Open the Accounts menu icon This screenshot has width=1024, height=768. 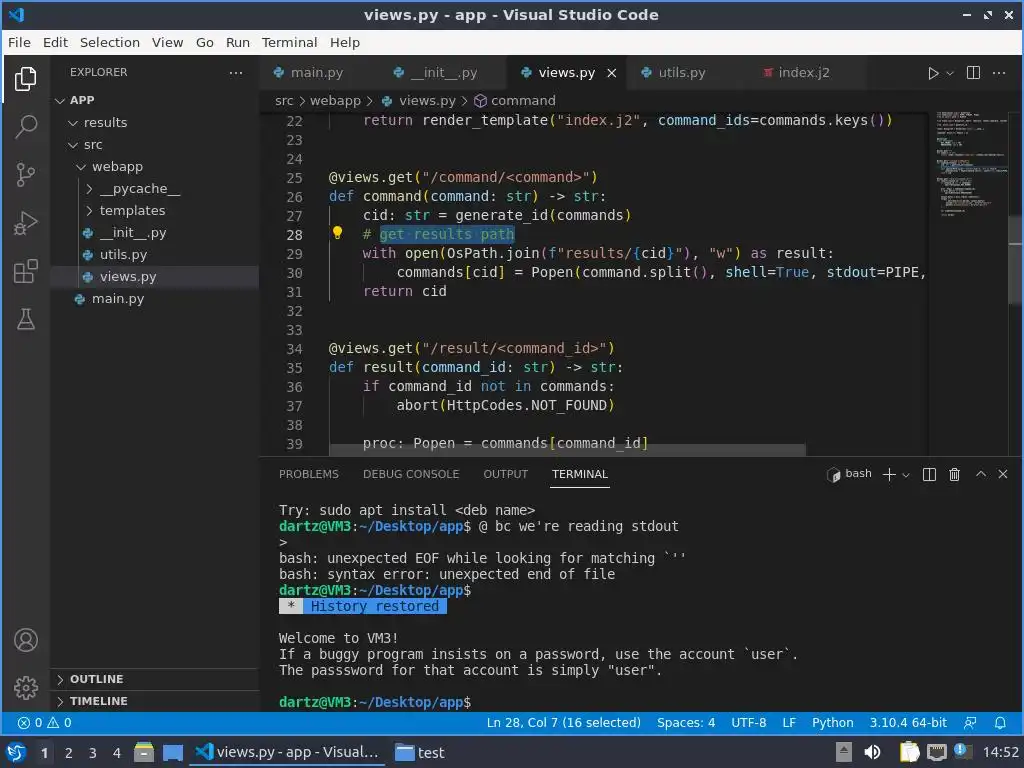25,640
